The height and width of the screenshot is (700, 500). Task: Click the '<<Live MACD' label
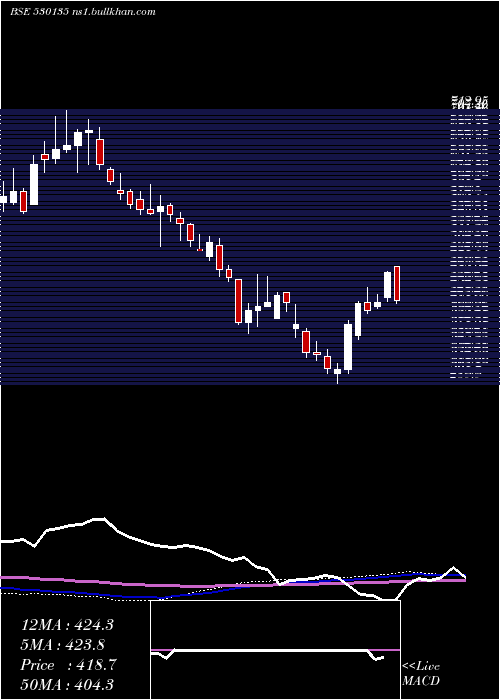[421, 674]
